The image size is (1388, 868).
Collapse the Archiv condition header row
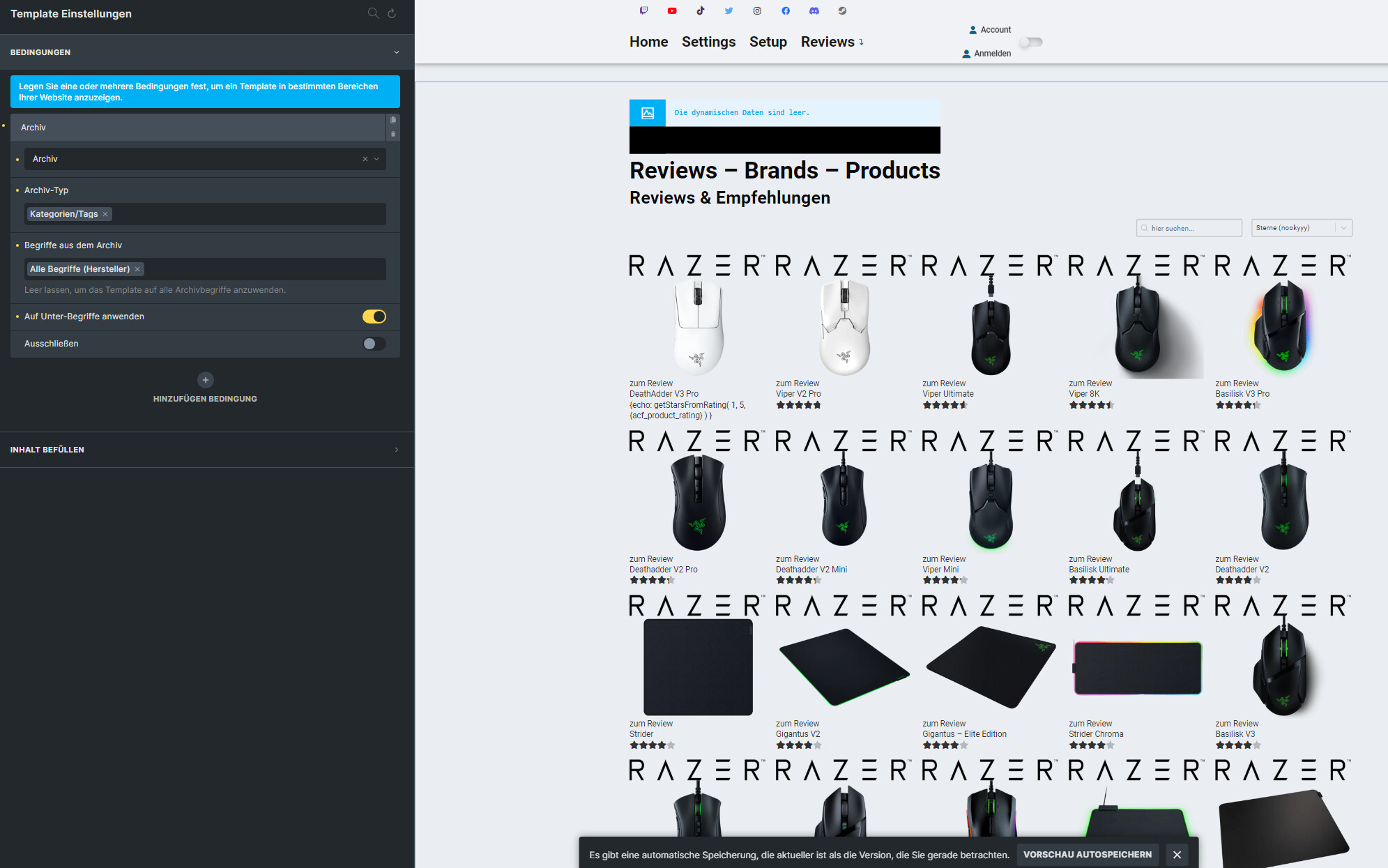pyautogui.click(x=198, y=128)
